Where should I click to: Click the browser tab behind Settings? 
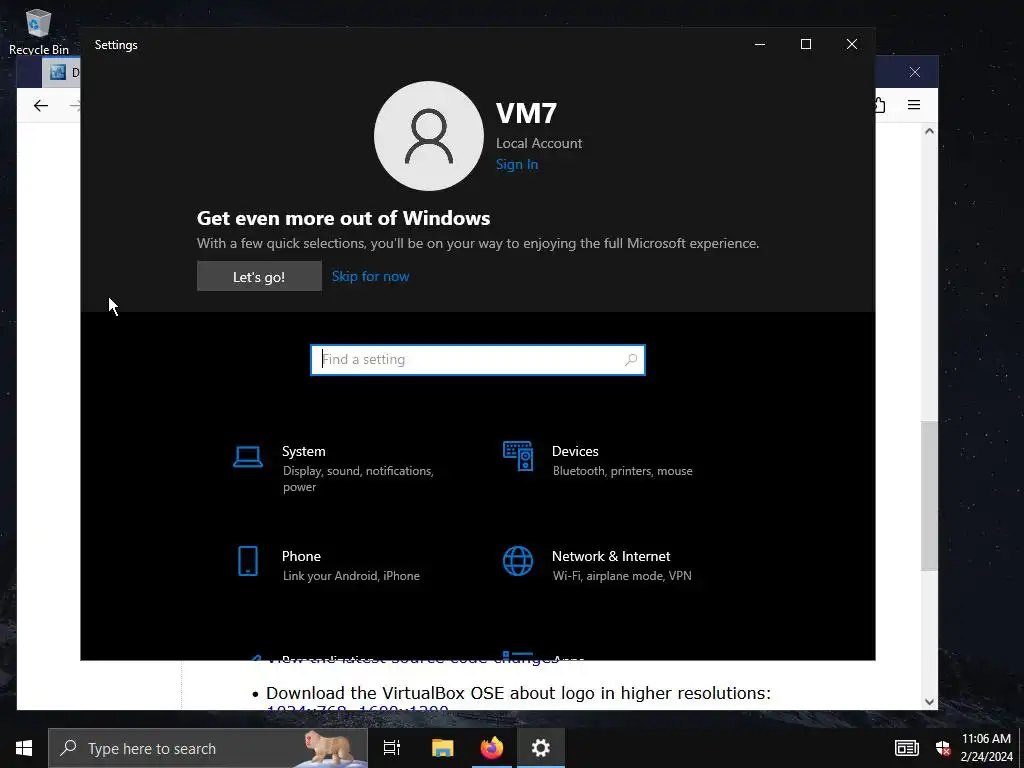click(x=62, y=72)
